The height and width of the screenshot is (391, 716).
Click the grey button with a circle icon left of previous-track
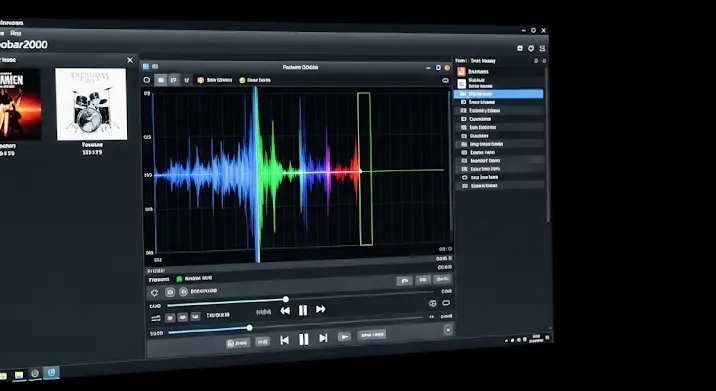point(238,343)
